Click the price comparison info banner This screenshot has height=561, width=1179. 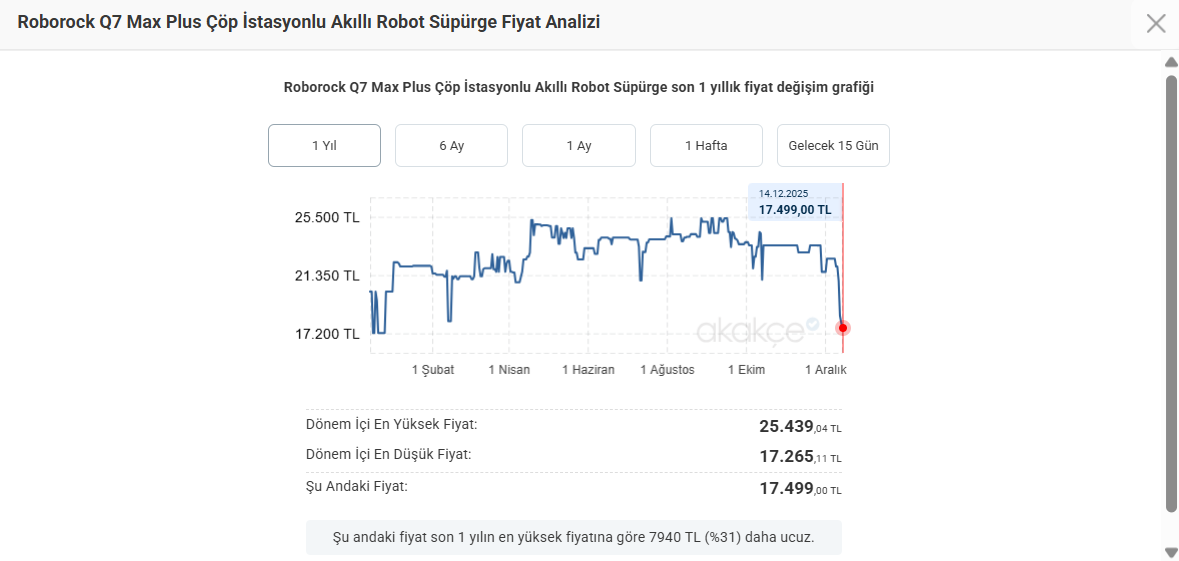coord(573,537)
